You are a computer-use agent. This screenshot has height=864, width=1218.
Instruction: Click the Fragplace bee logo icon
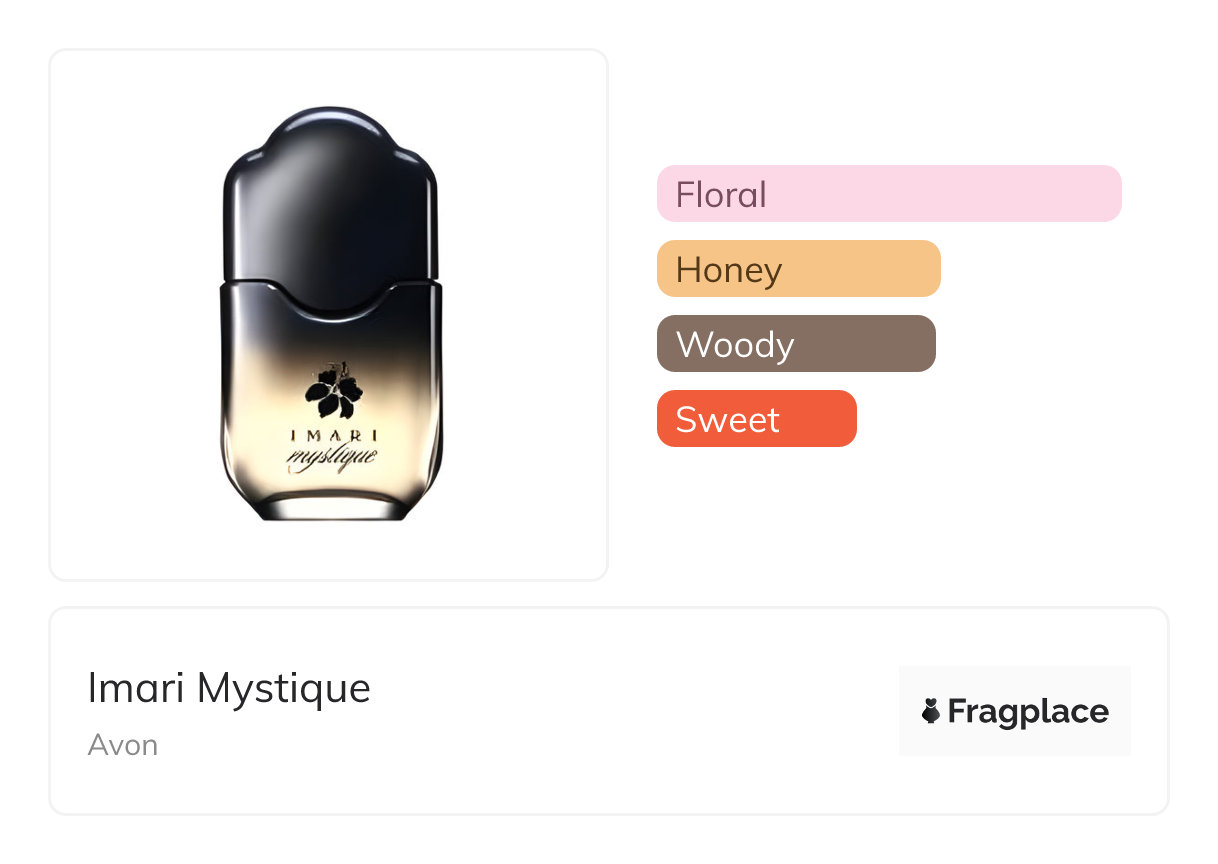[931, 712]
